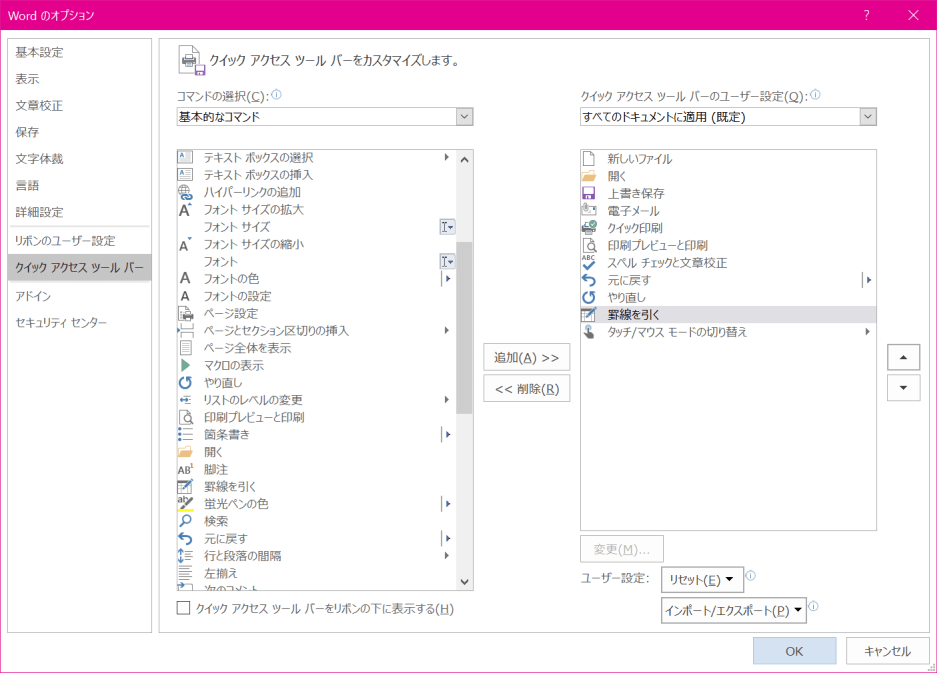Select やり直し icon in left command list
Image resolution: width=937 pixels, height=673 pixels.
point(185,383)
